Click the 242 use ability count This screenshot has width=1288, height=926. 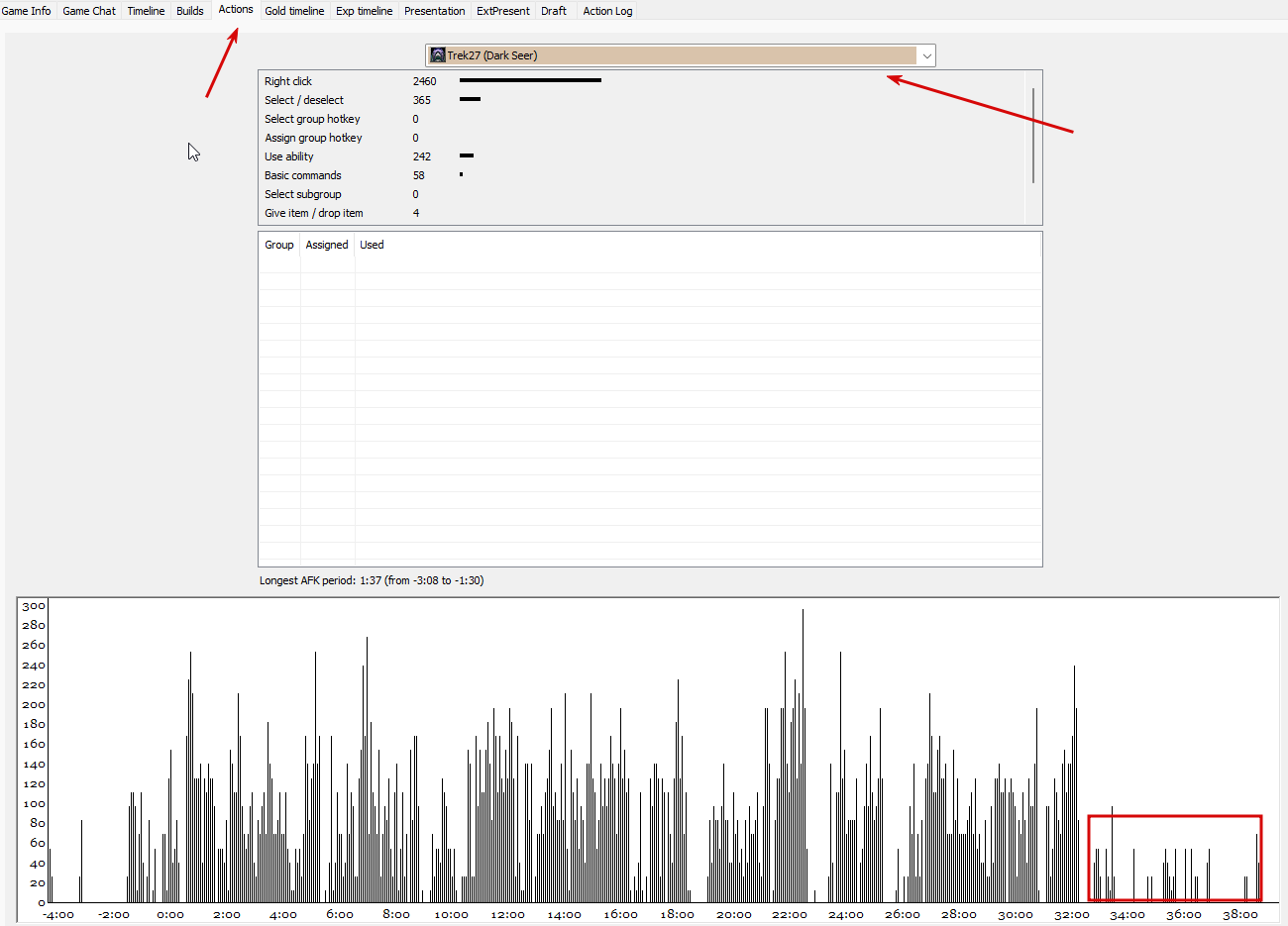pyautogui.click(x=422, y=156)
